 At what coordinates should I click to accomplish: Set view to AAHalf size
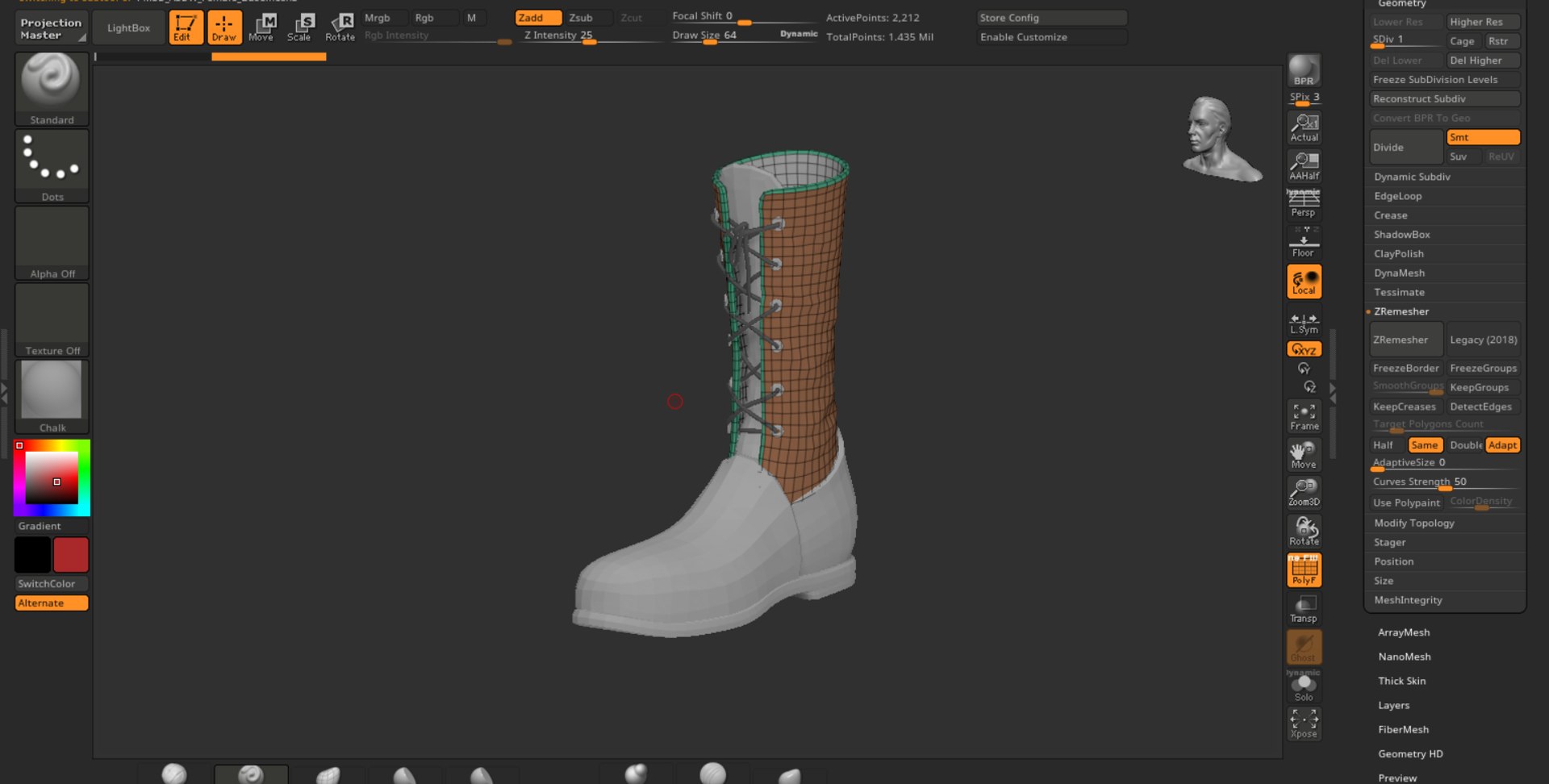point(1304,165)
